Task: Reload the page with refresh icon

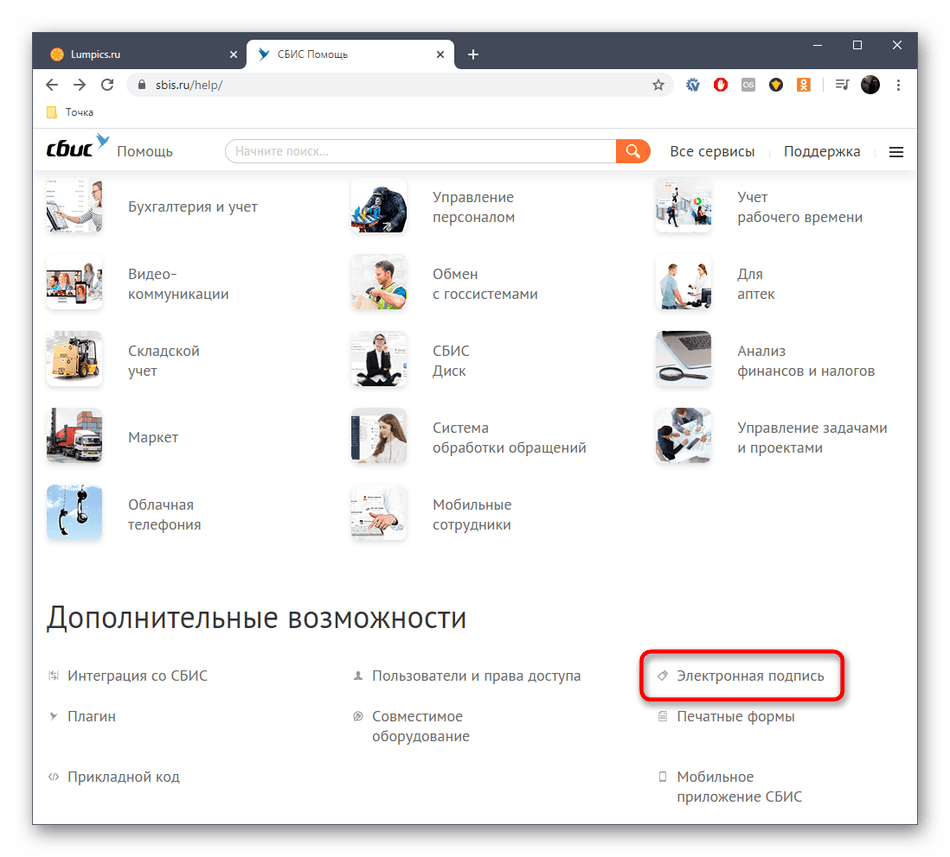Action: tap(107, 85)
